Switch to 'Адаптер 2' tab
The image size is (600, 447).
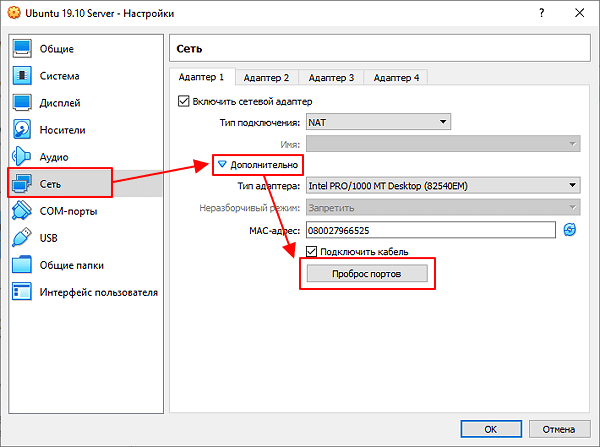[266, 77]
